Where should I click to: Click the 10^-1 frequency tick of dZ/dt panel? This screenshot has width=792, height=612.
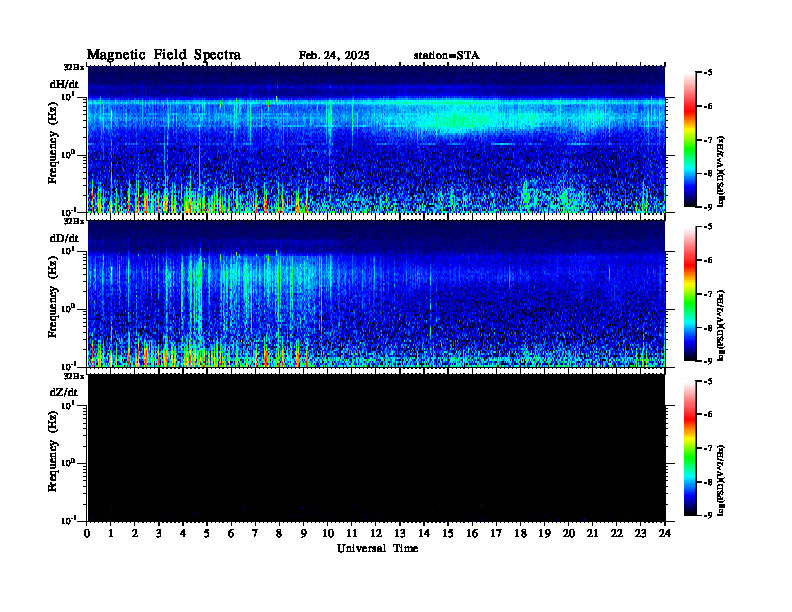point(68,520)
